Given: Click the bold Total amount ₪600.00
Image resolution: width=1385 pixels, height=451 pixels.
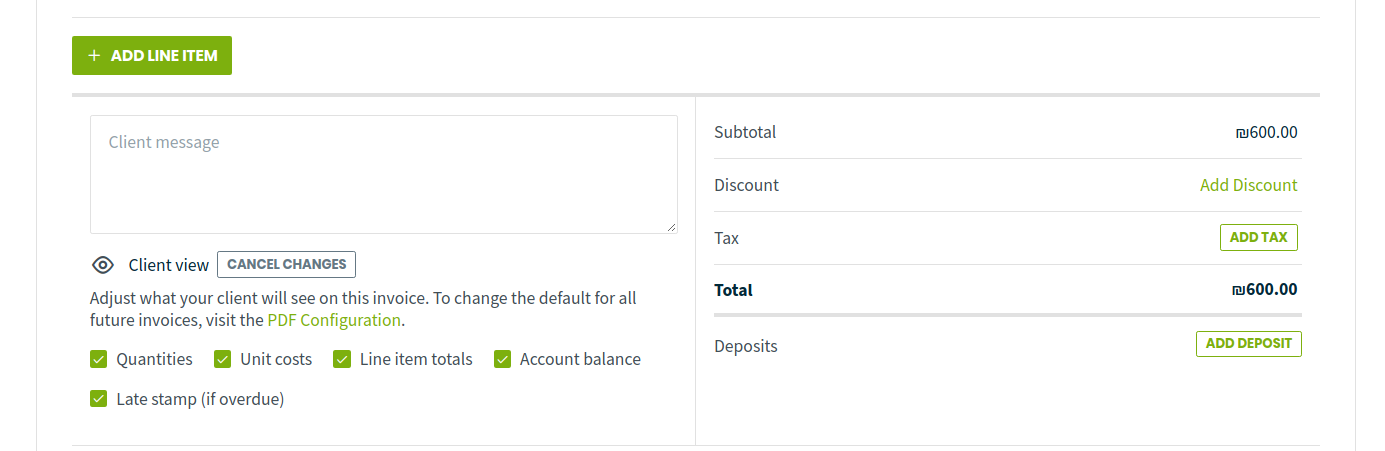Looking at the screenshot, I should (1265, 290).
